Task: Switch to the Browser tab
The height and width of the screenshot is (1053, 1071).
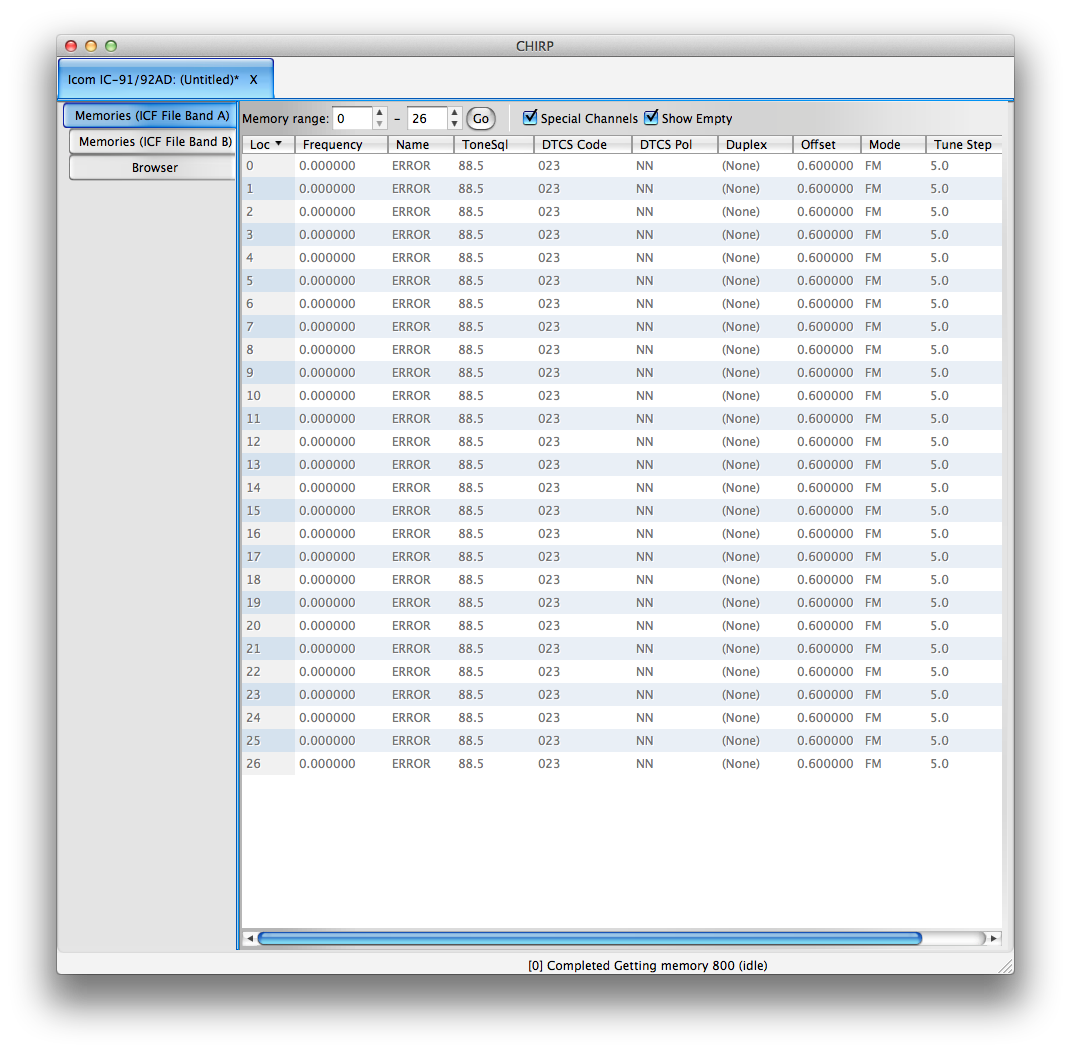Action: [x=154, y=167]
